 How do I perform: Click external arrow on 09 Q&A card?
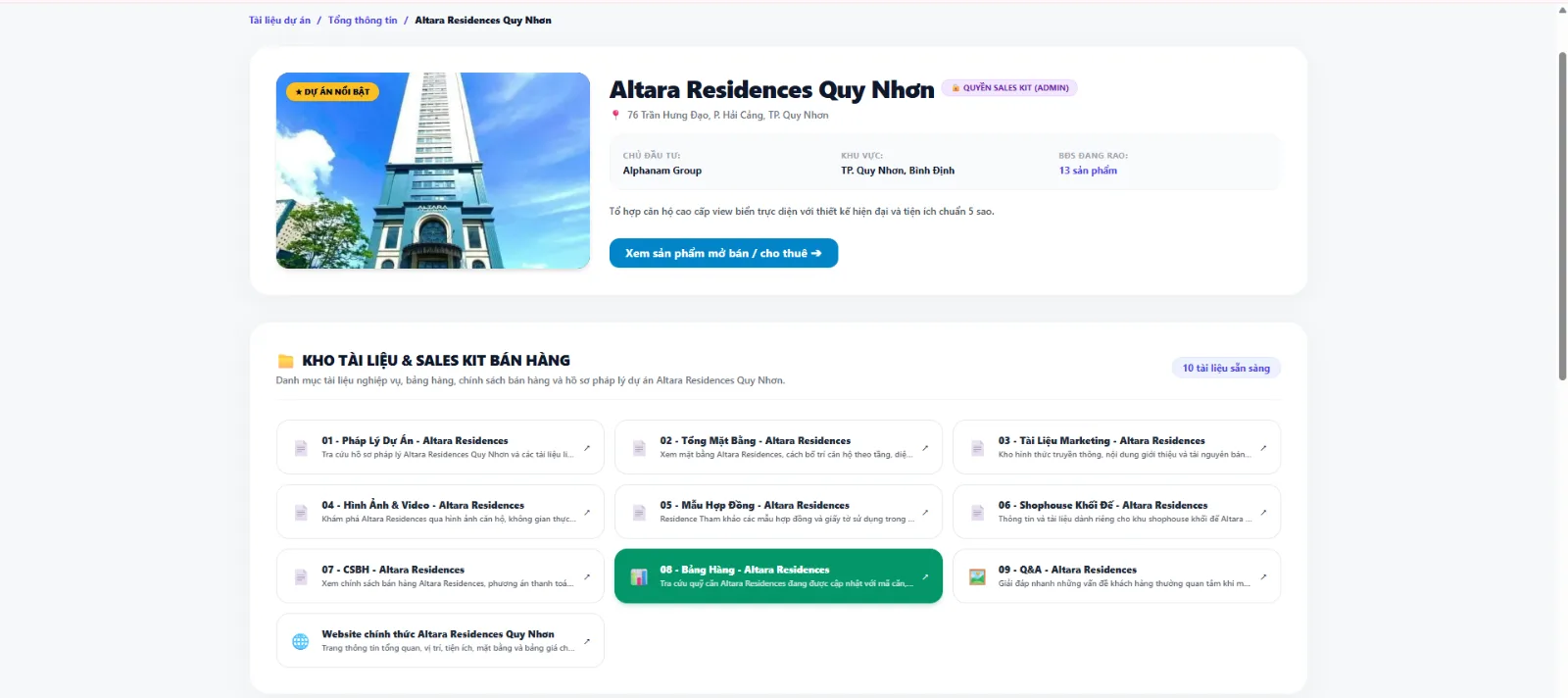point(1262,576)
